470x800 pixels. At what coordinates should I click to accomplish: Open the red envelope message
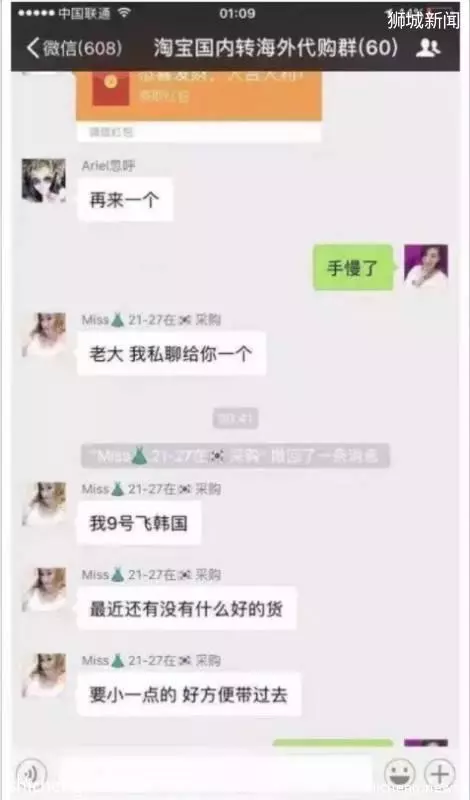coord(199,97)
